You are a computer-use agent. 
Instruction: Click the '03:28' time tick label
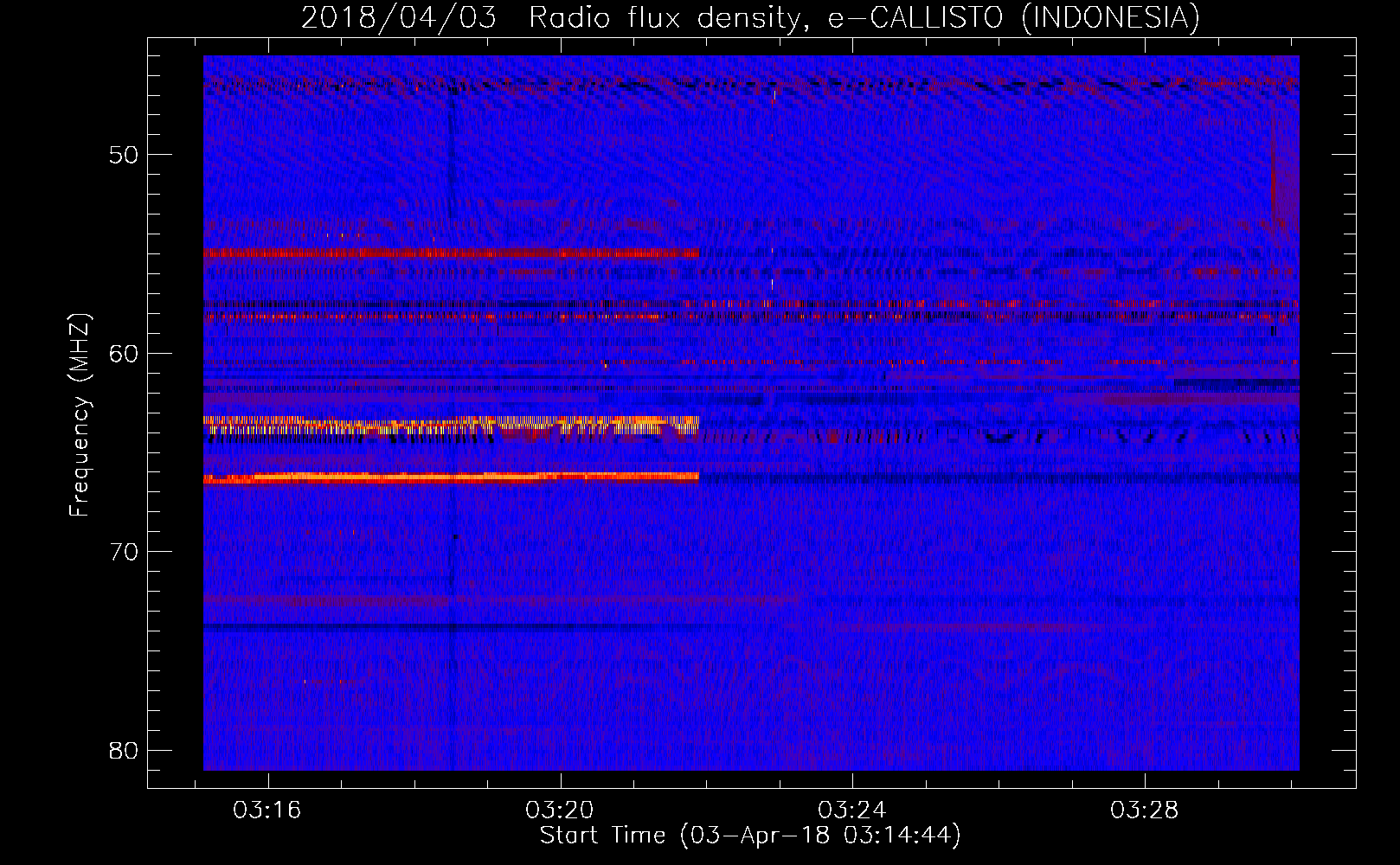tap(1145, 811)
